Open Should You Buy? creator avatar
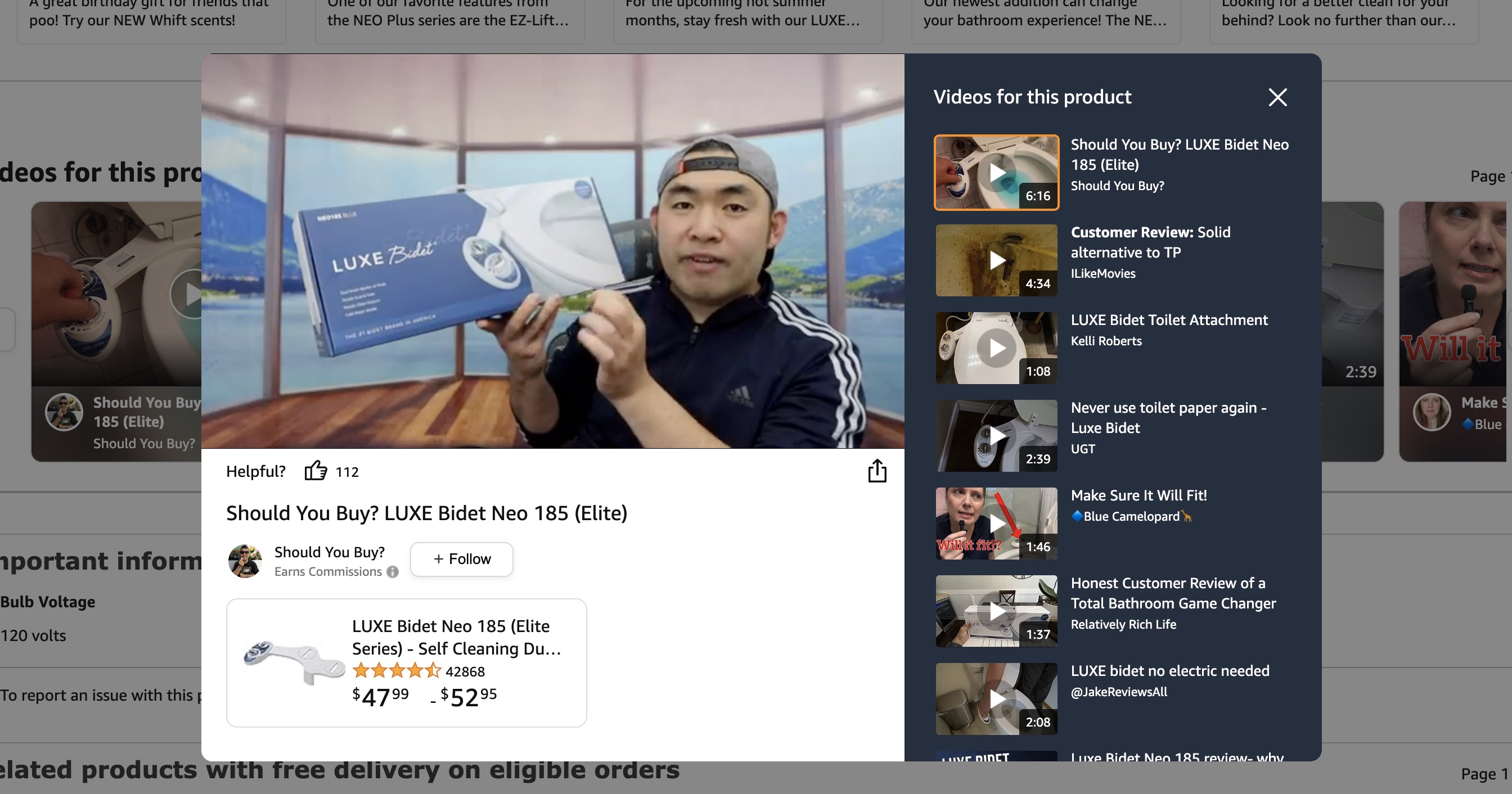 coord(245,561)
